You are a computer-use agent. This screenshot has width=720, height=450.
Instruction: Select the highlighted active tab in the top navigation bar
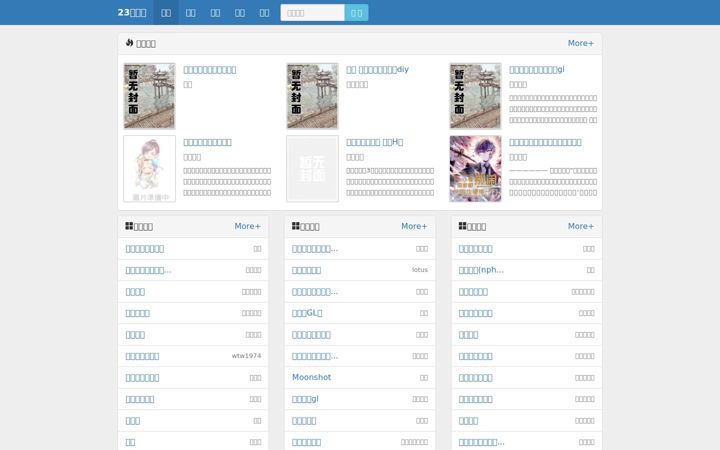(x=166, y=12)
